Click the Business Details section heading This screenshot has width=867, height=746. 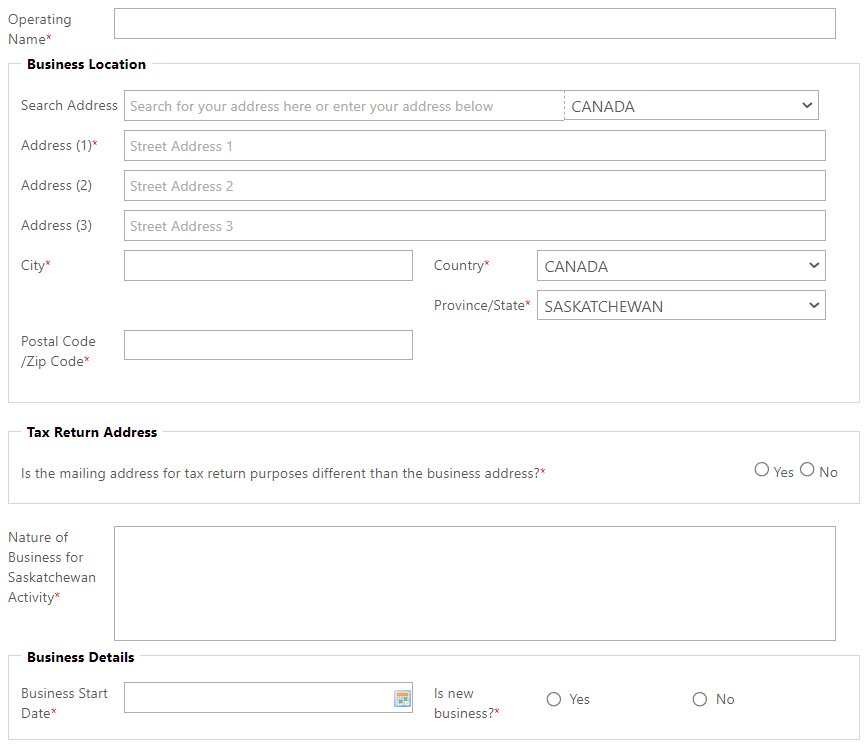pos(81,657)
